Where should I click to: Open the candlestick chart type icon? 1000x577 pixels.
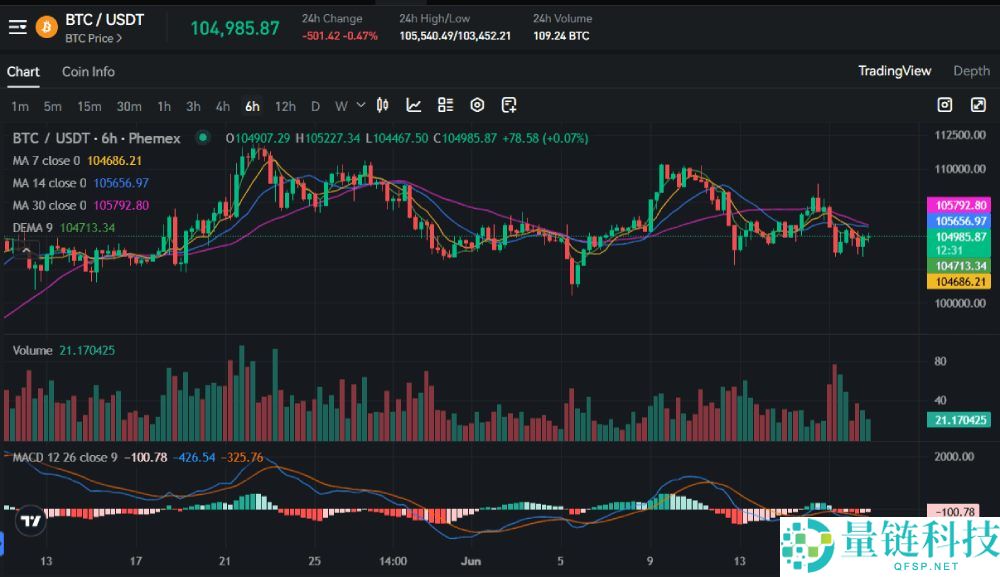(383, 105)
